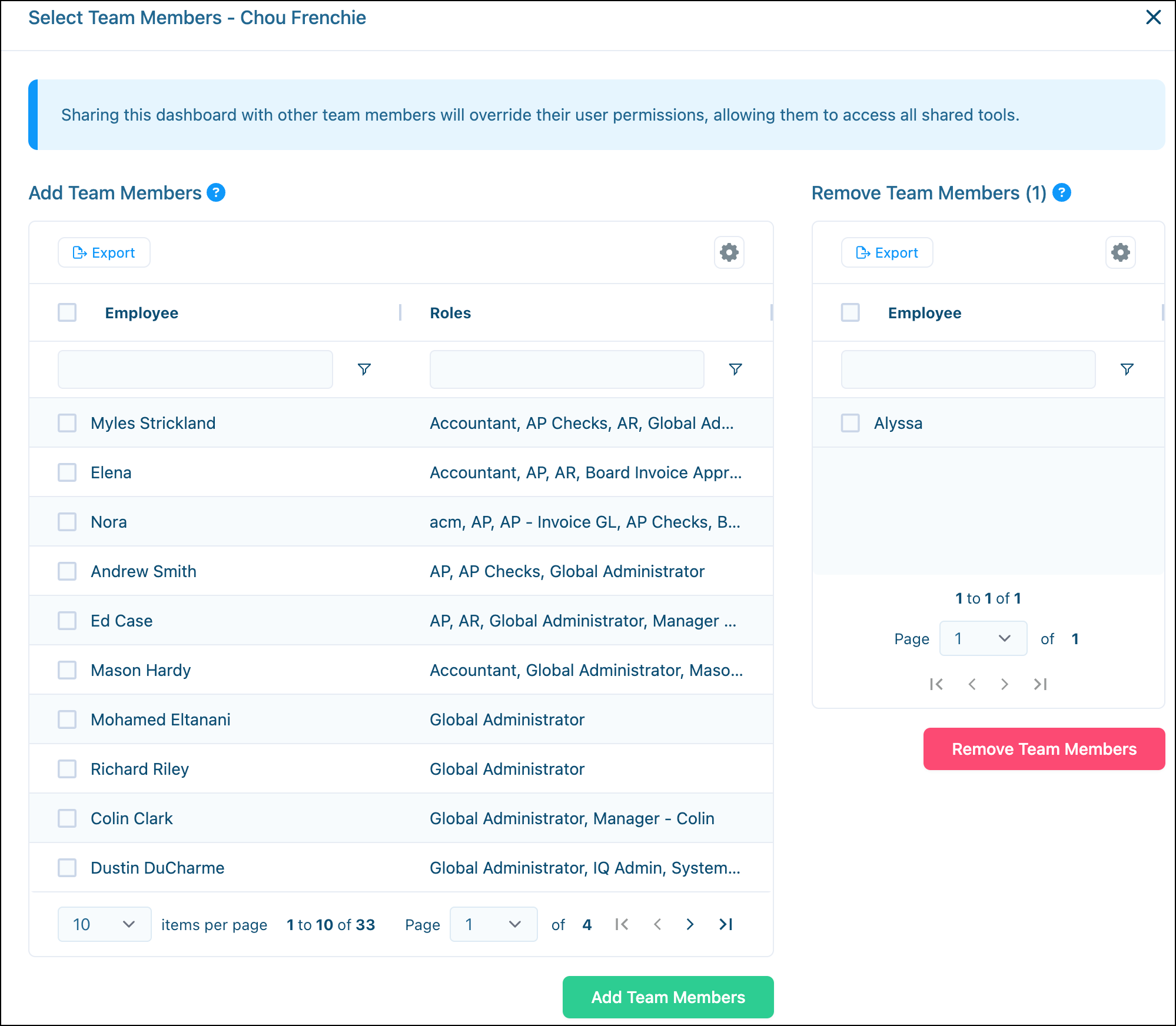
Task: Check the Alyssa checkbox
Action: coord(850,422)
